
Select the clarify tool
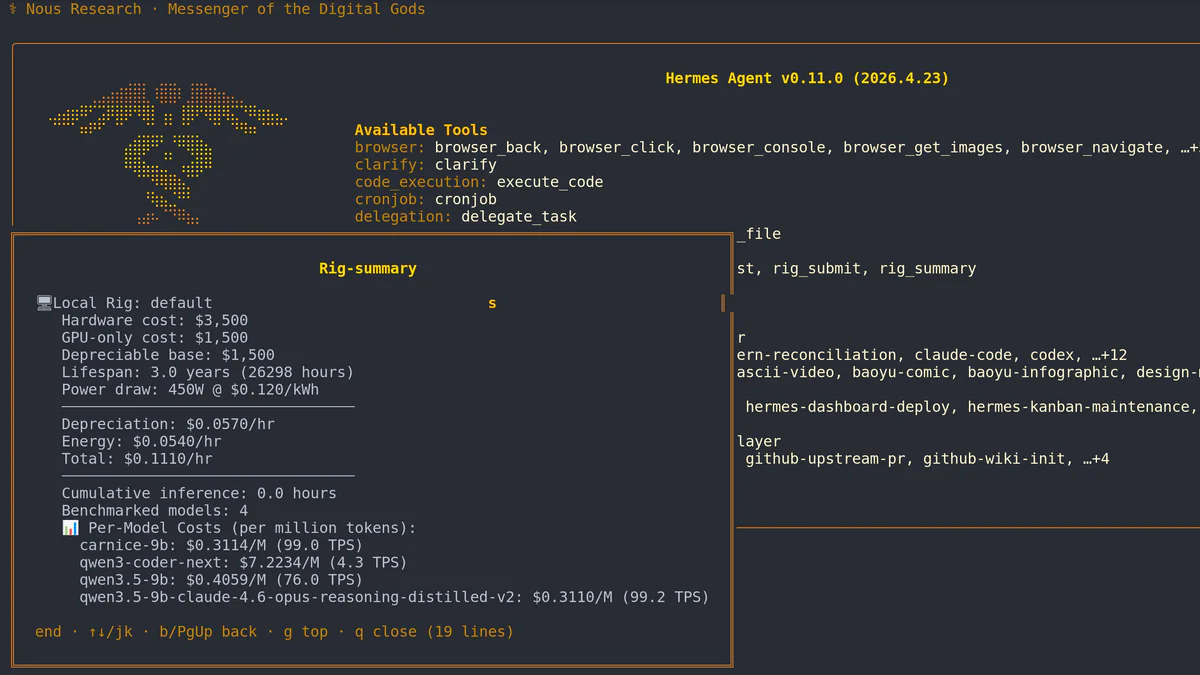pyautogui.click(x=465, y=164)
